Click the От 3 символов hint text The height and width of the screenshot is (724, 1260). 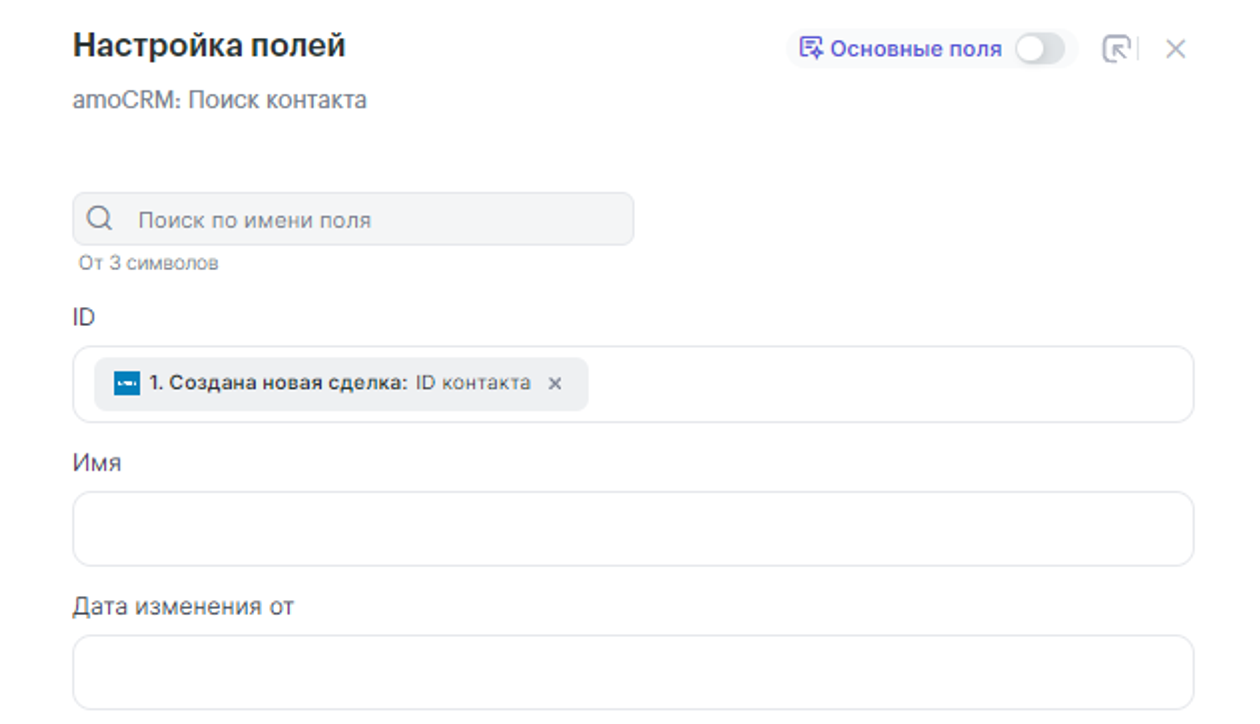coord(148,264)
